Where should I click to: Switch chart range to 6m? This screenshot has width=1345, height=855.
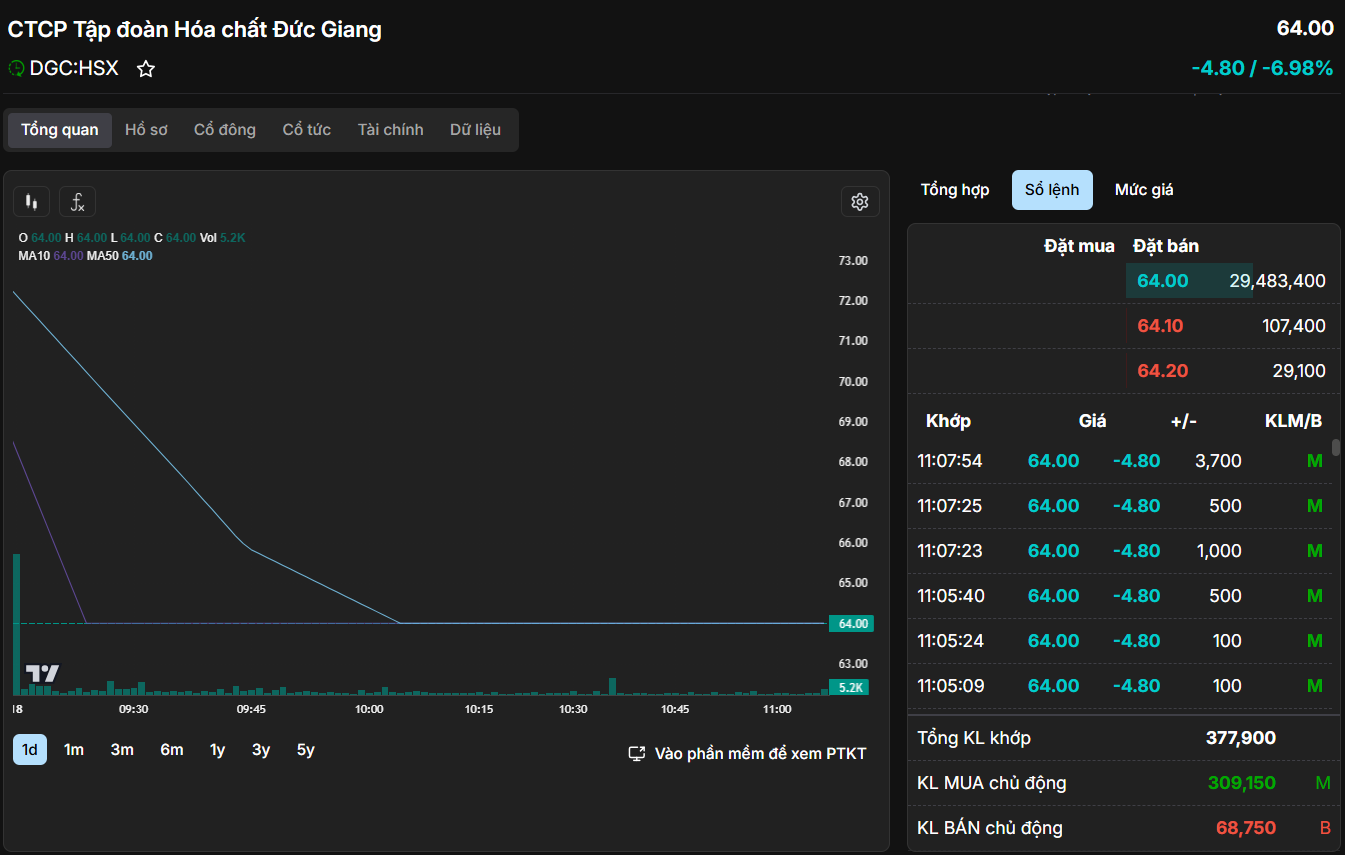[171, 750]
